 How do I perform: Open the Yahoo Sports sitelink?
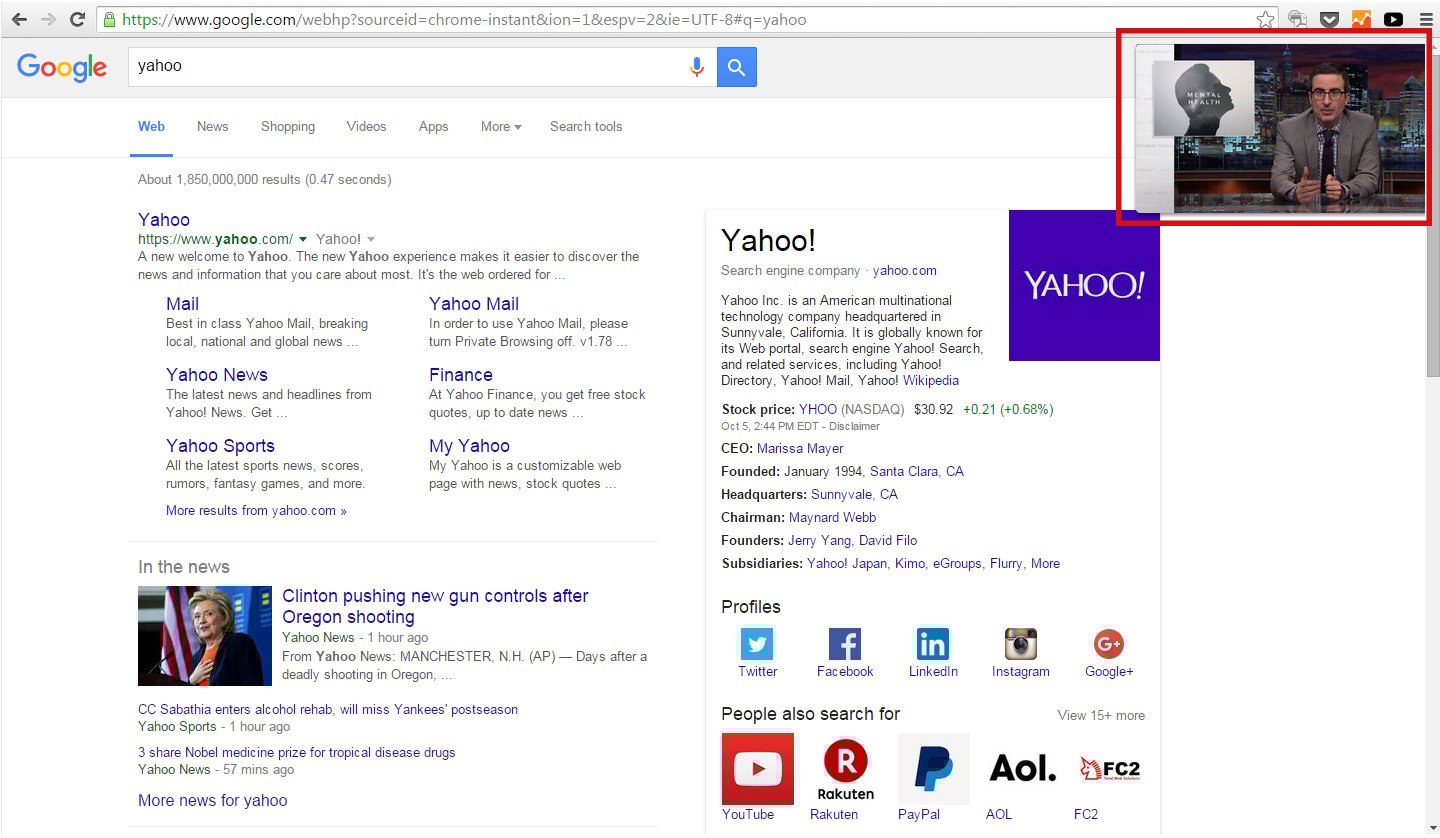(220, 446)
